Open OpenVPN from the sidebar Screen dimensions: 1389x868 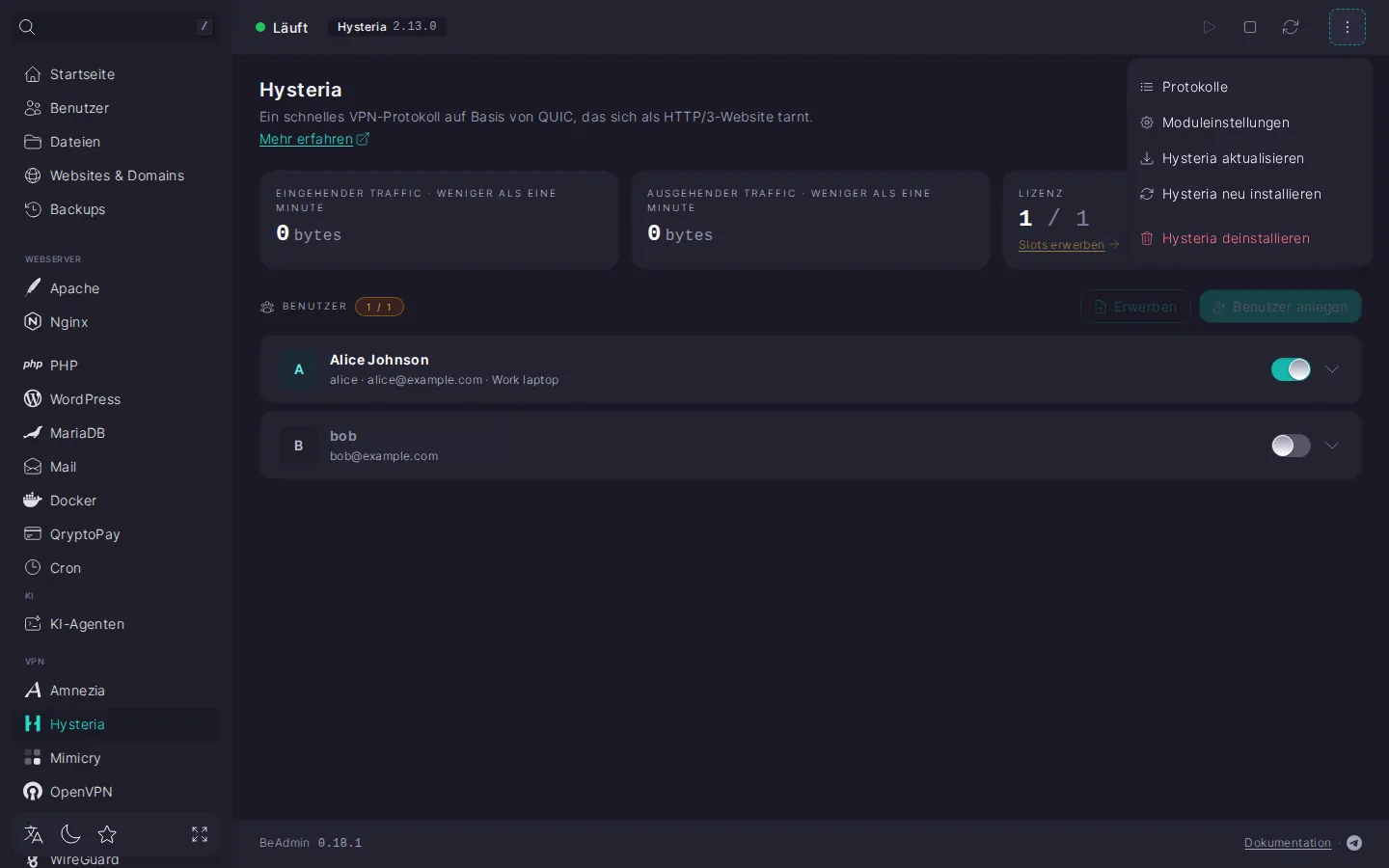tap(116, 792)
